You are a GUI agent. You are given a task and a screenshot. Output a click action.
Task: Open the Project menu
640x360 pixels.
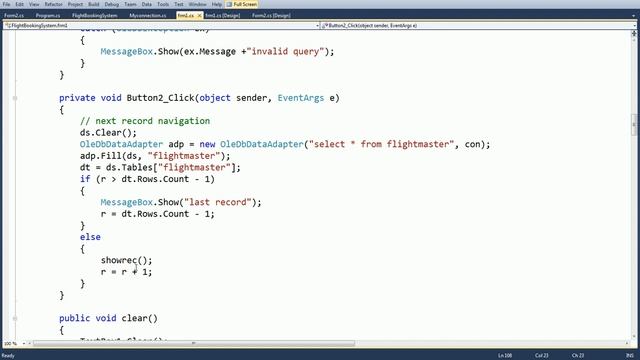coord(75,4)
